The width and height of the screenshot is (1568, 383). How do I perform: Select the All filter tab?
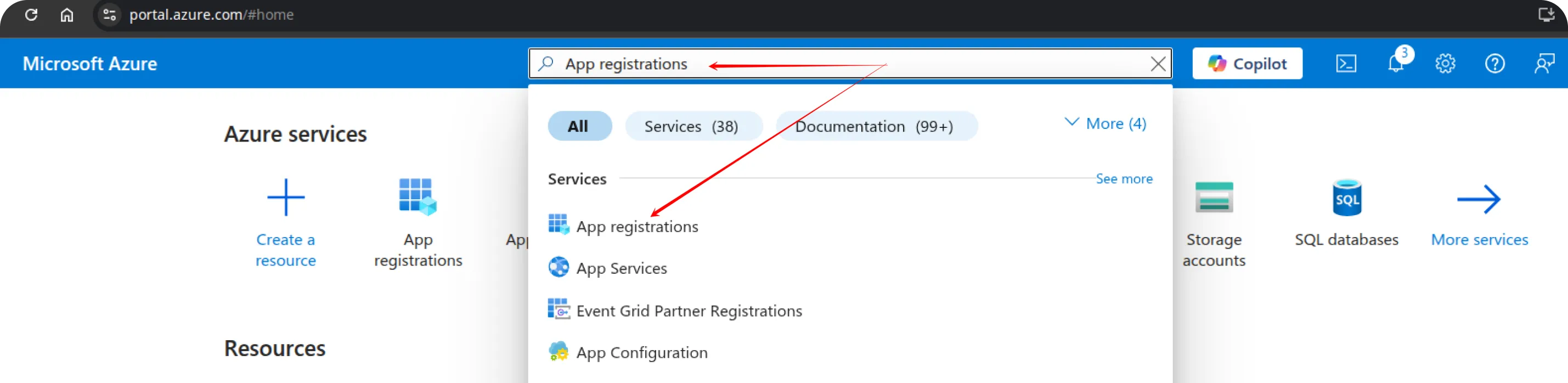(x=579, y=126)
